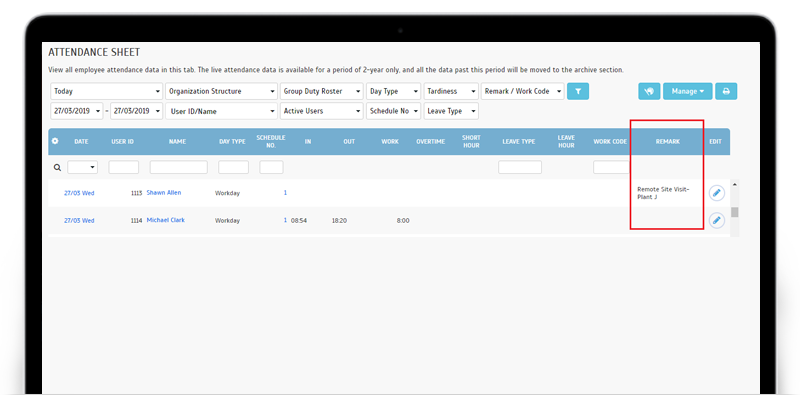Image resolution: width=800 pixels, height=395 pixels.
Task: Click the LEAVE HOUR column header
Action: (566, 141)
